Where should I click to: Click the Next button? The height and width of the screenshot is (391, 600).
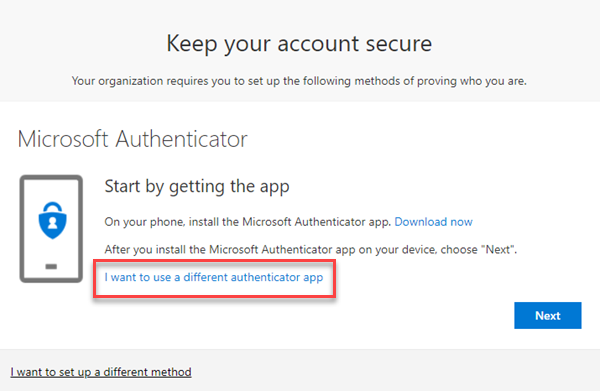[548, 315]
